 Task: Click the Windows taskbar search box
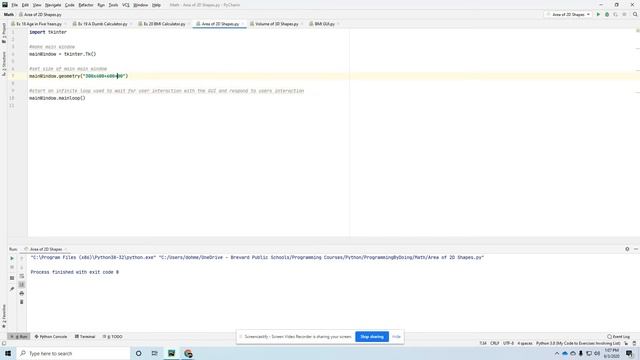[x=73, y=353]
